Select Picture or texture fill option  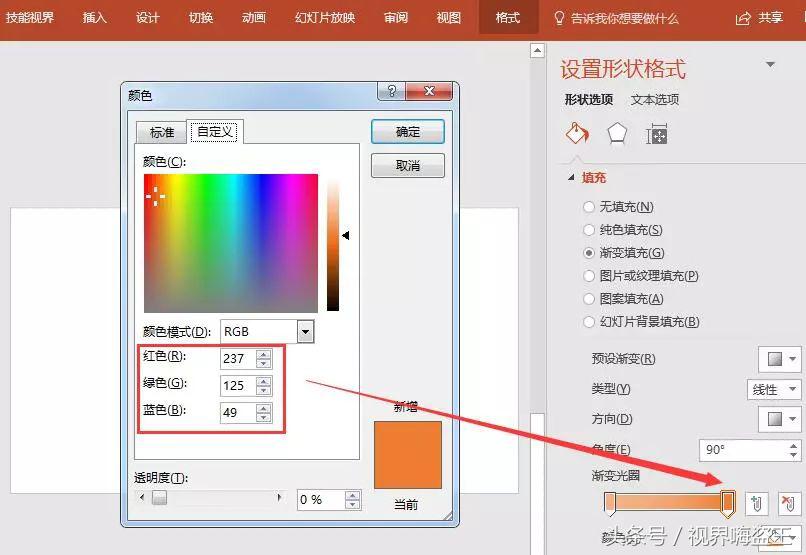(x=589, y=276)
